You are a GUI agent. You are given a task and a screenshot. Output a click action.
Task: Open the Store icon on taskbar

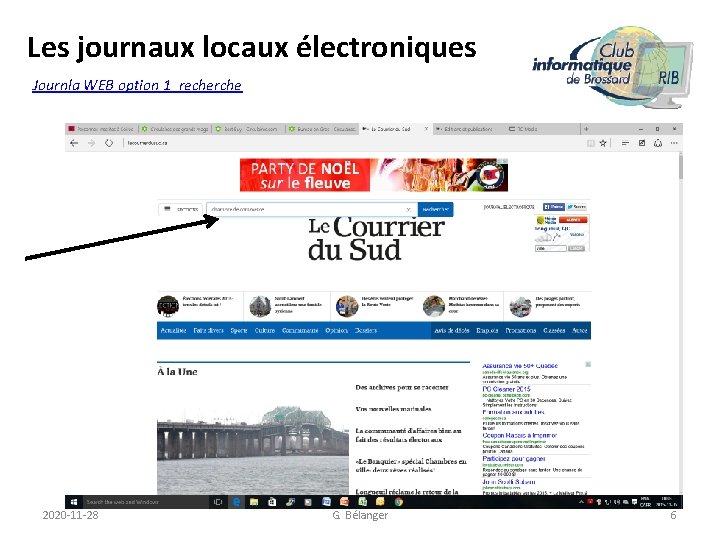point(272,502)
